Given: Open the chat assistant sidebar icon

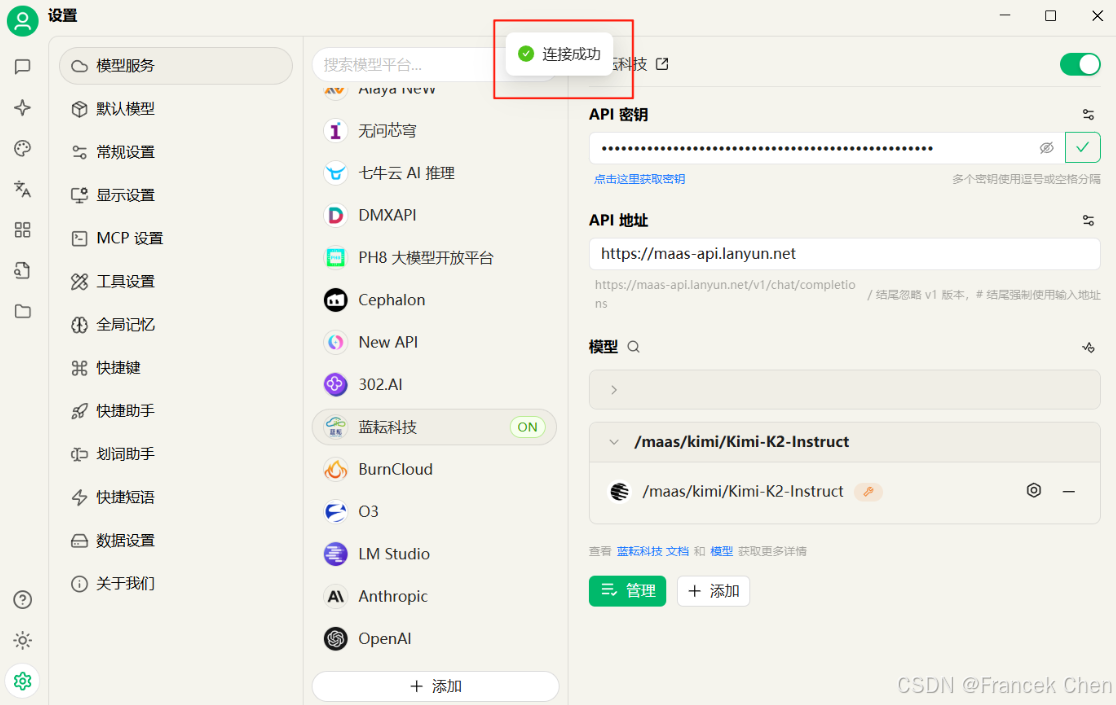Looking at the screenshot, I should tap(23, 67).
